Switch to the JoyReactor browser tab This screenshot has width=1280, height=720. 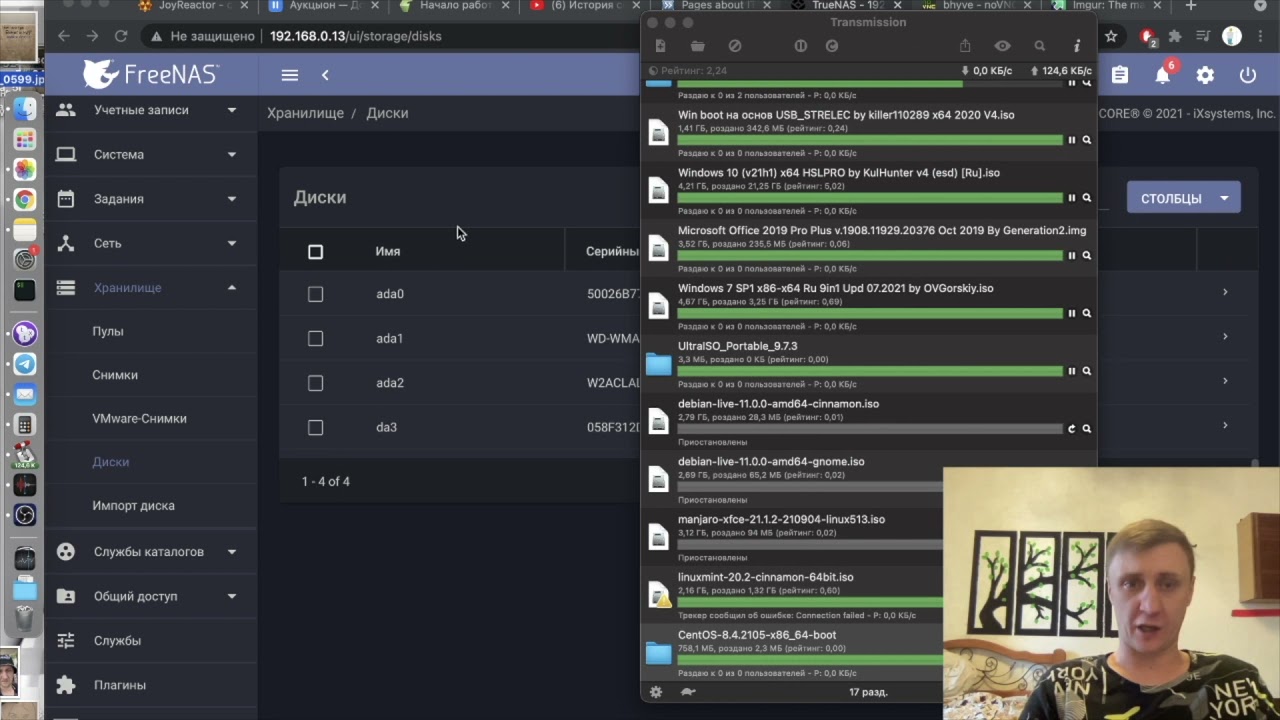click(190, 6)
